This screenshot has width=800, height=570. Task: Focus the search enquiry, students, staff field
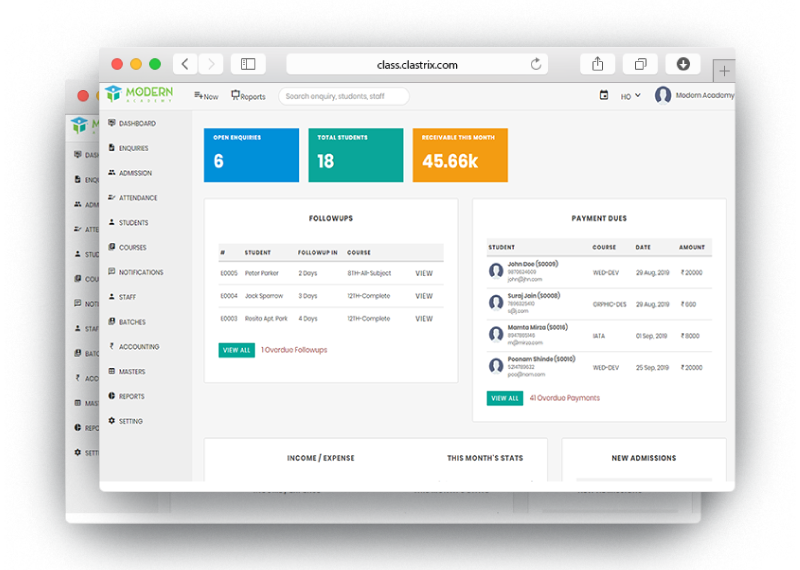(343, 96)
